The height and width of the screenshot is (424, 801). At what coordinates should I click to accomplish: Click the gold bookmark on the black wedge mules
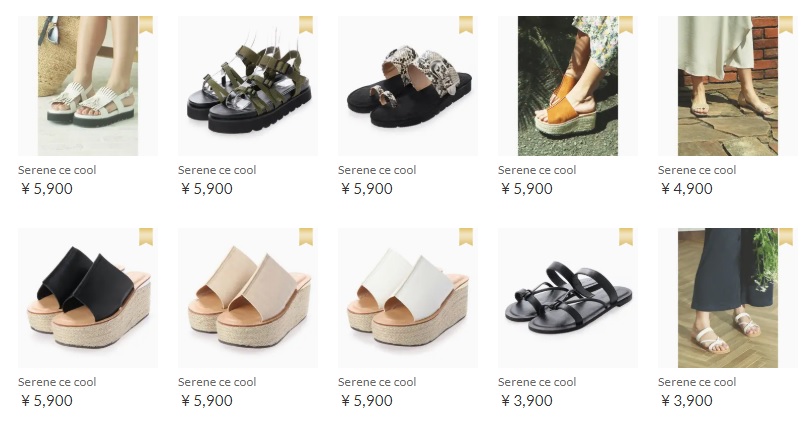146,237
